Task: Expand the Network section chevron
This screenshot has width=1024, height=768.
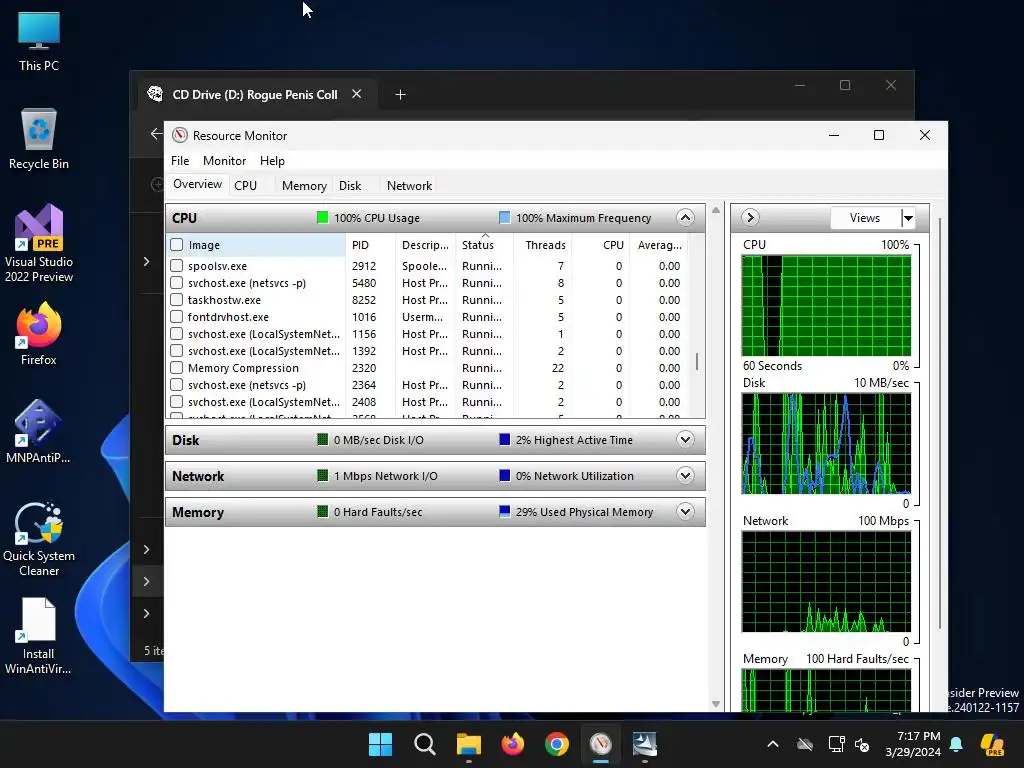Action: (x=685, y=475)
